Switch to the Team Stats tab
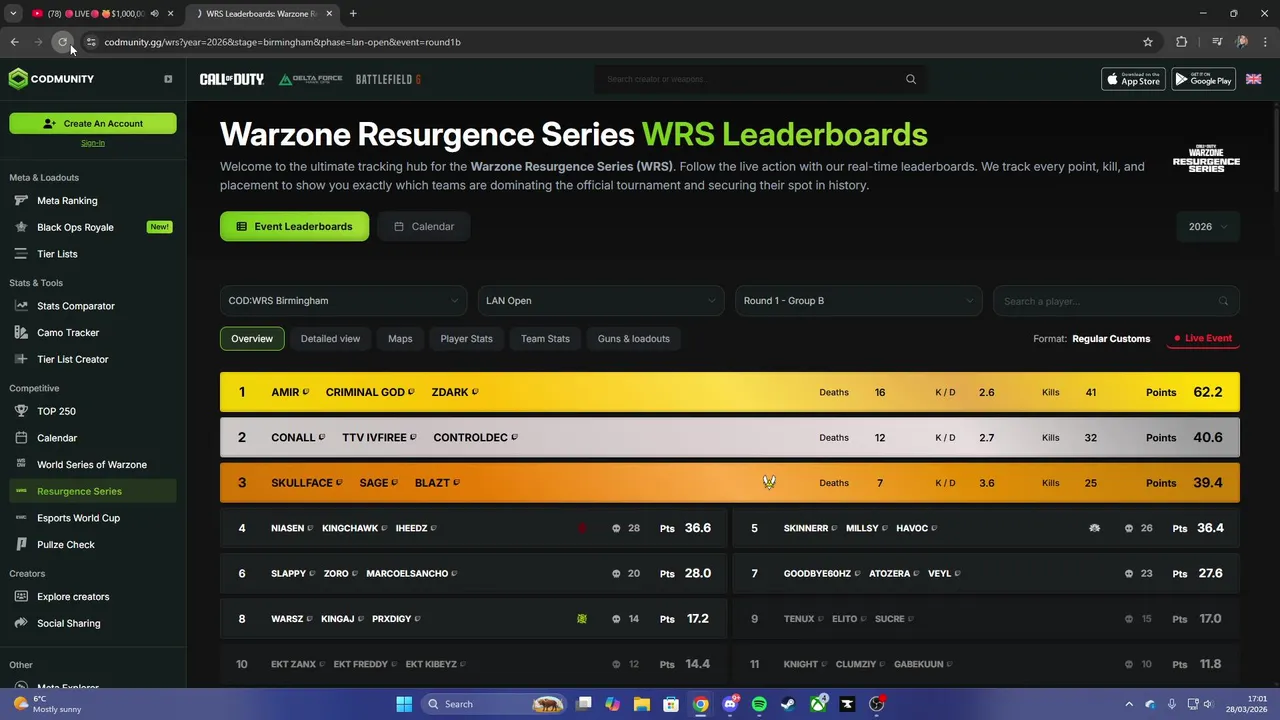The height and width of the screenshot is (720, 1280). (x=545, y=339)
